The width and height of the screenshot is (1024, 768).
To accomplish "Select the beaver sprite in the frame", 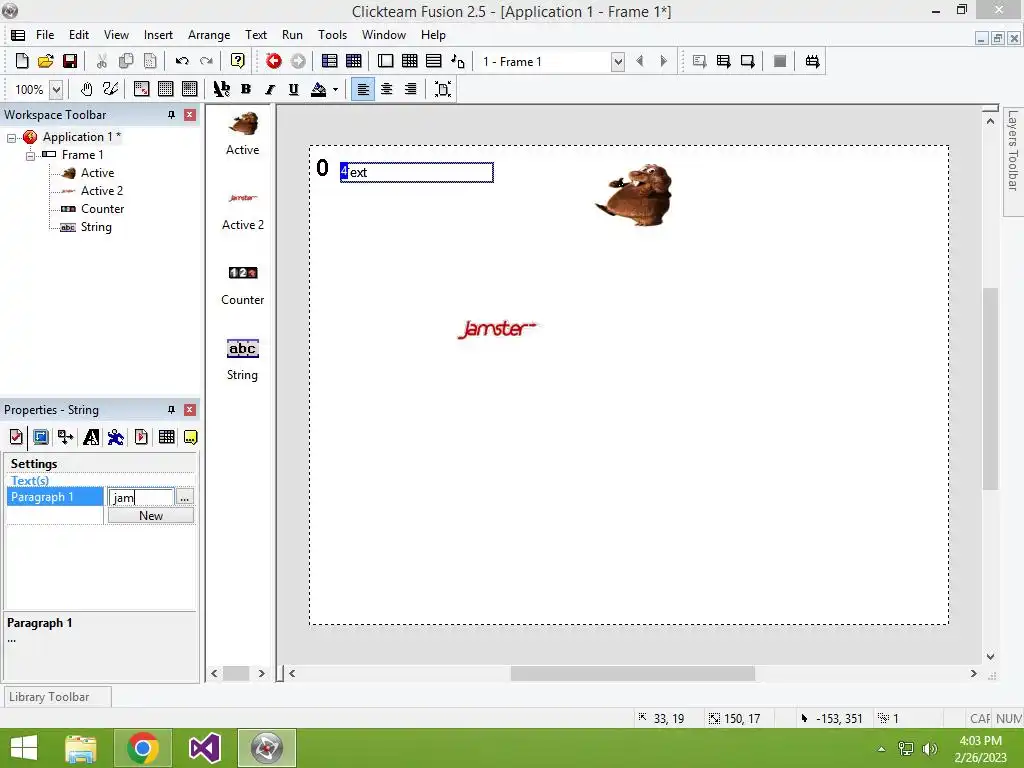I will pyautogui.click(x=635, y=195).
